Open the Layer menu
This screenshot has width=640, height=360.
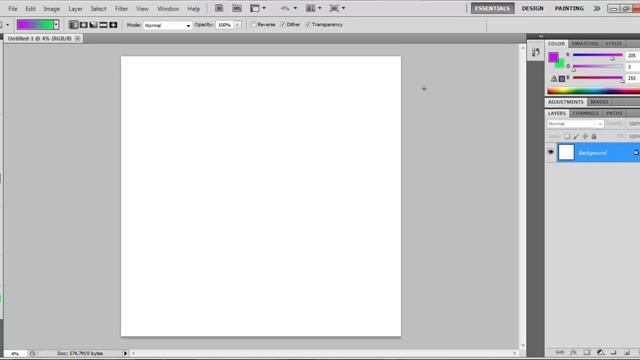pyautogui.click(x=75, y=9)
